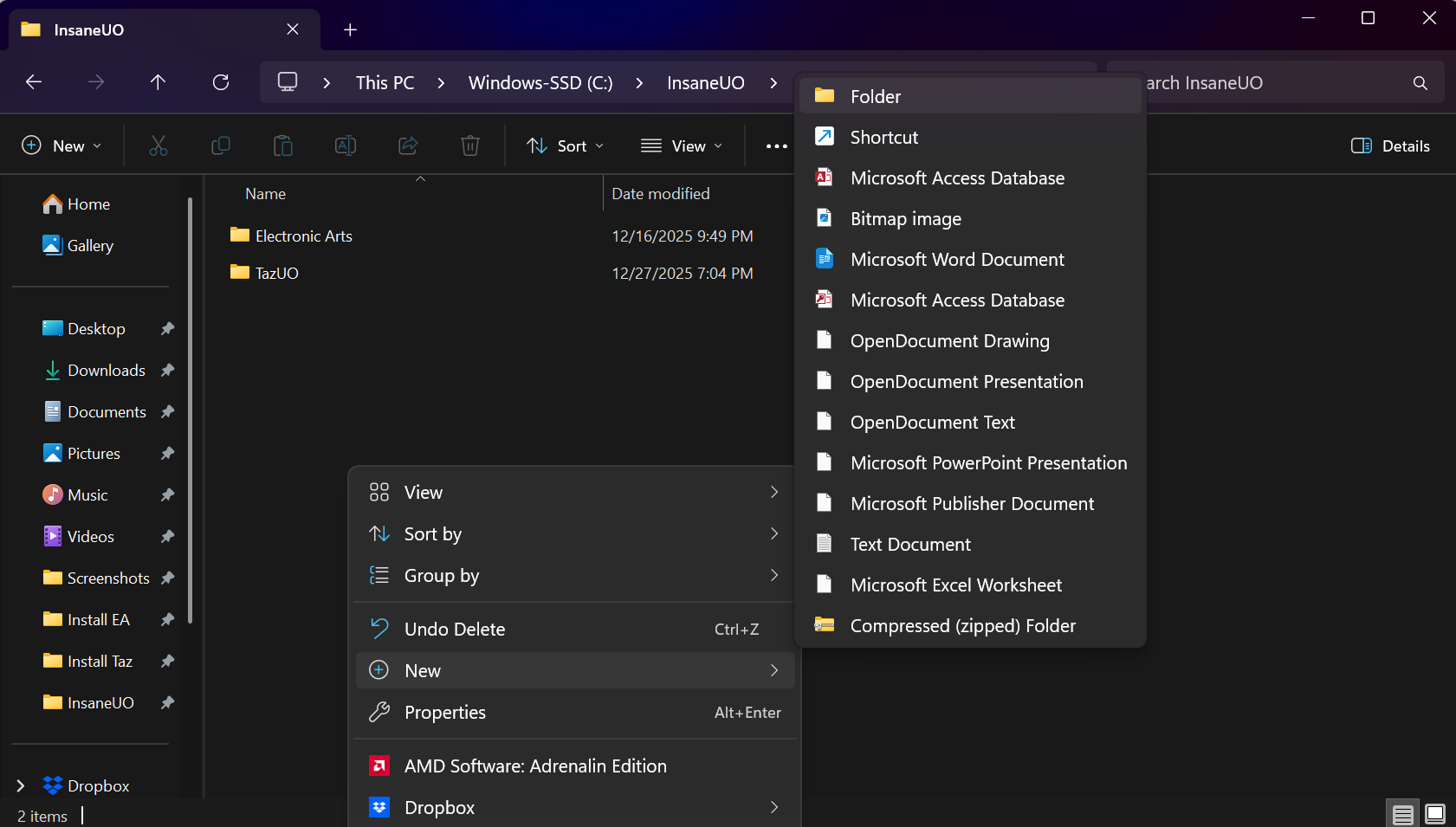The height and width of the screenshot is (827, 1456).
Task: Sort by the Date modified column header
Action: 660,194
